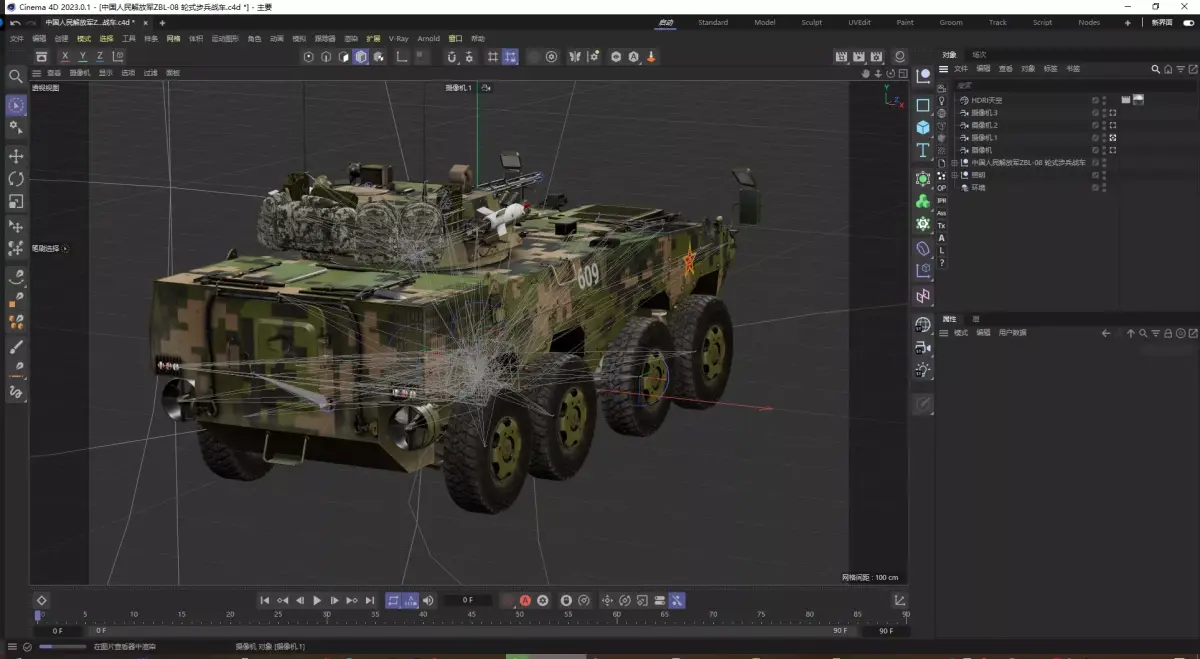Image resolution: width=1200 pixels, height=659 pixels.
Task: Switch to the Nodes layout tab
Action: coord(1089,22)
